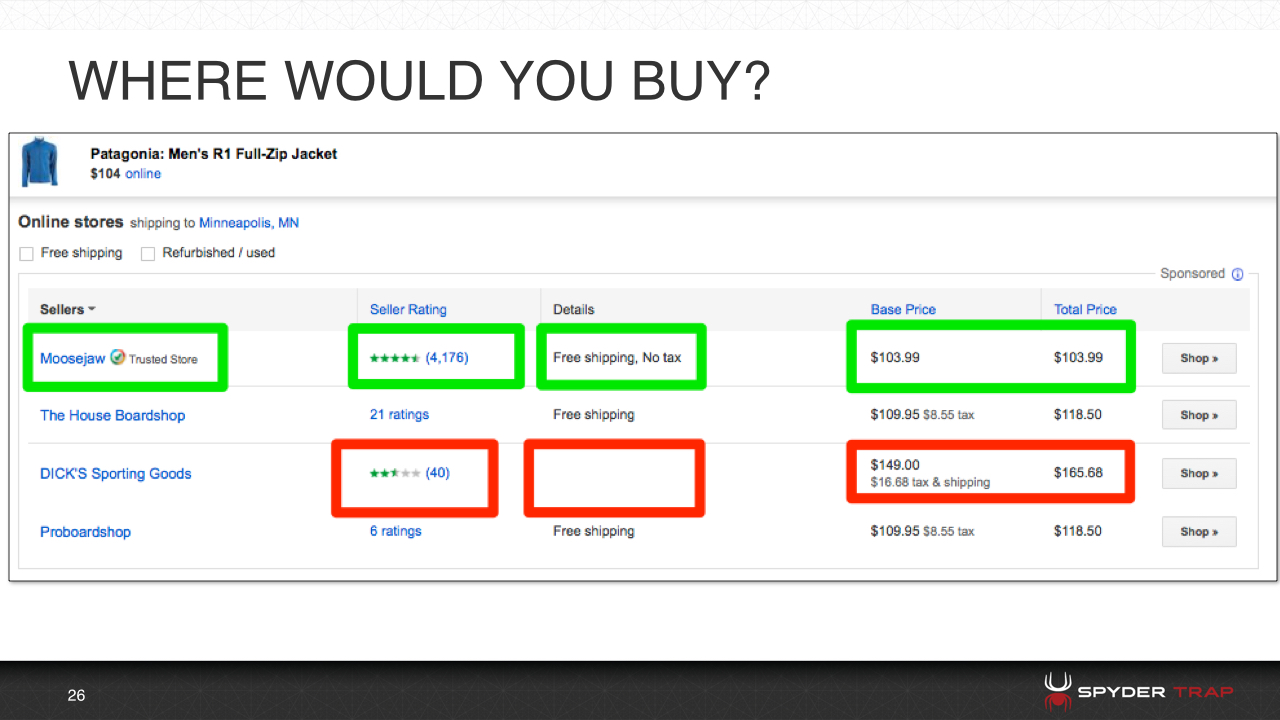Click Shop button for The House Boardshop
This screenshot has height=720, width=1280.
pyautogui.click(x=1199, y=415)
